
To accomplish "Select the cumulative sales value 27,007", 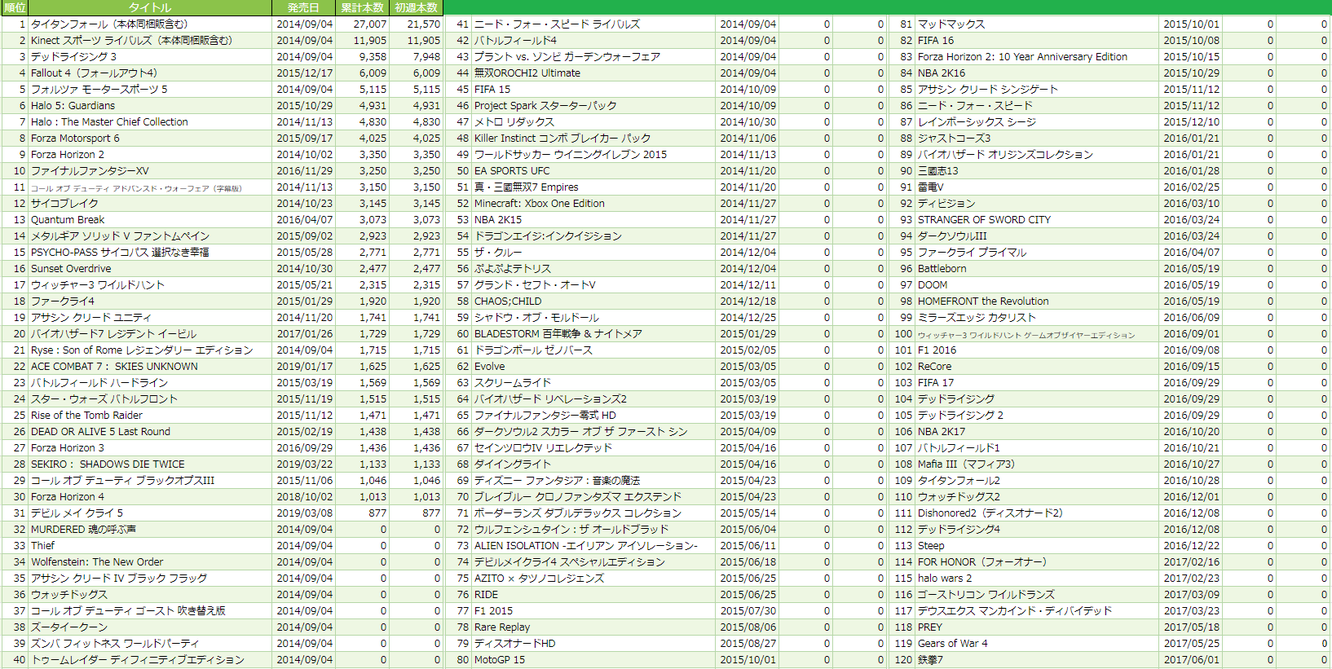I will 369,24.
